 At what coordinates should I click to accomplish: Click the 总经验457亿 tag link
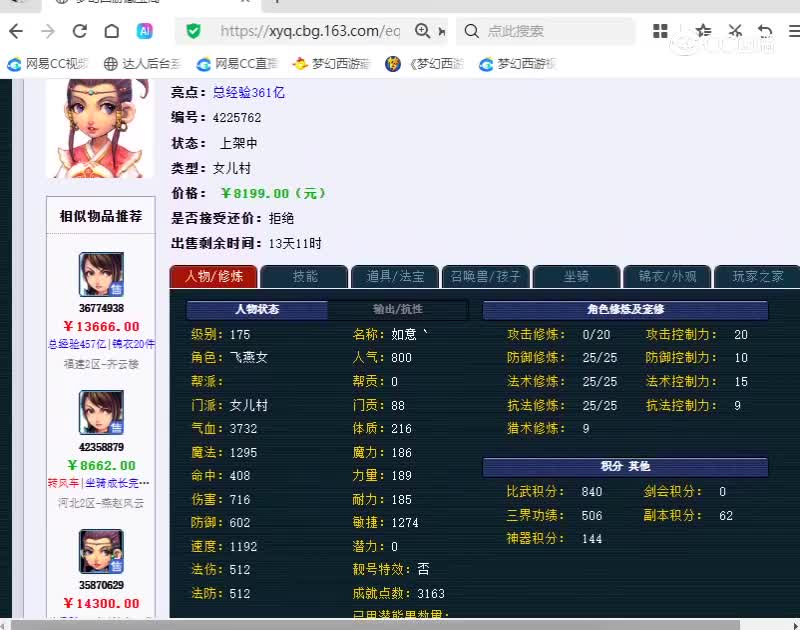[77, 344]
